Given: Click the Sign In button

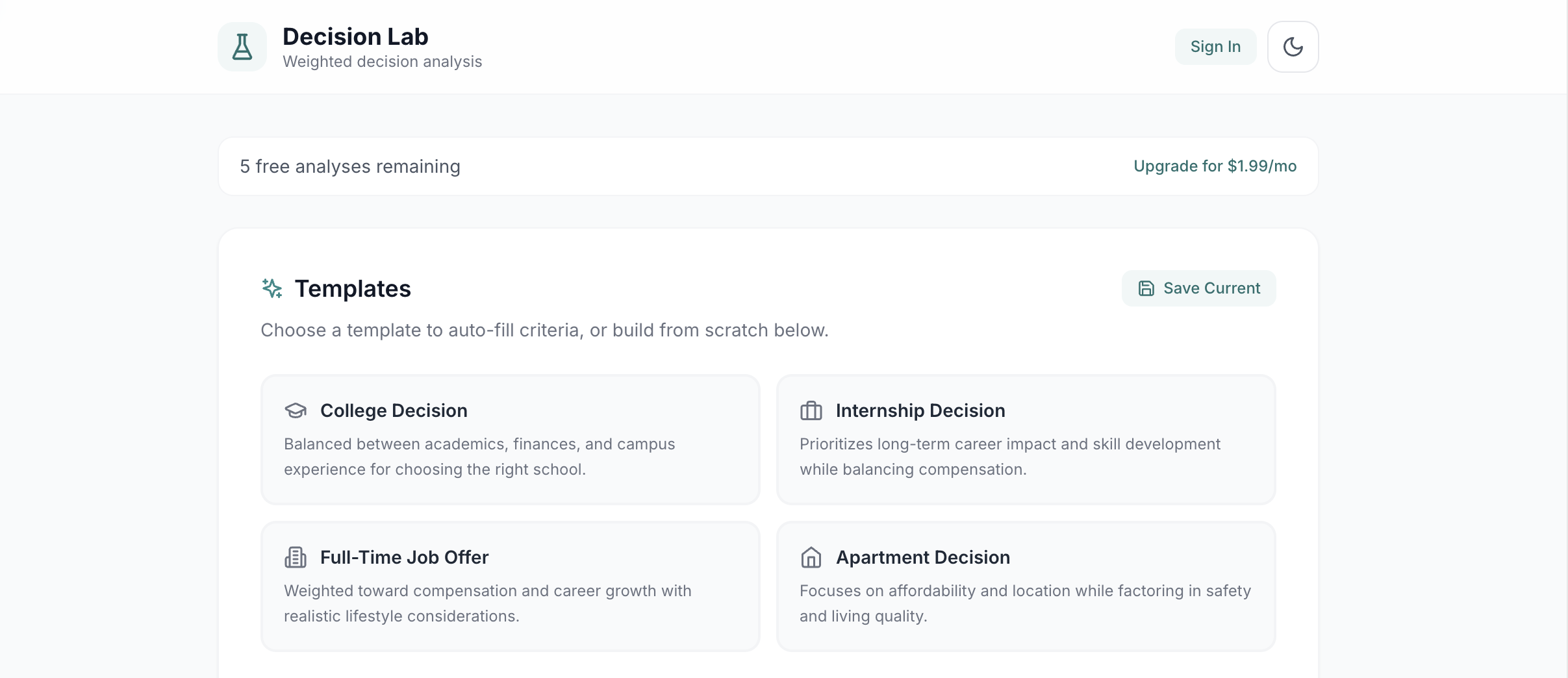Looking at the screenshot, I should click(1215, 47).
